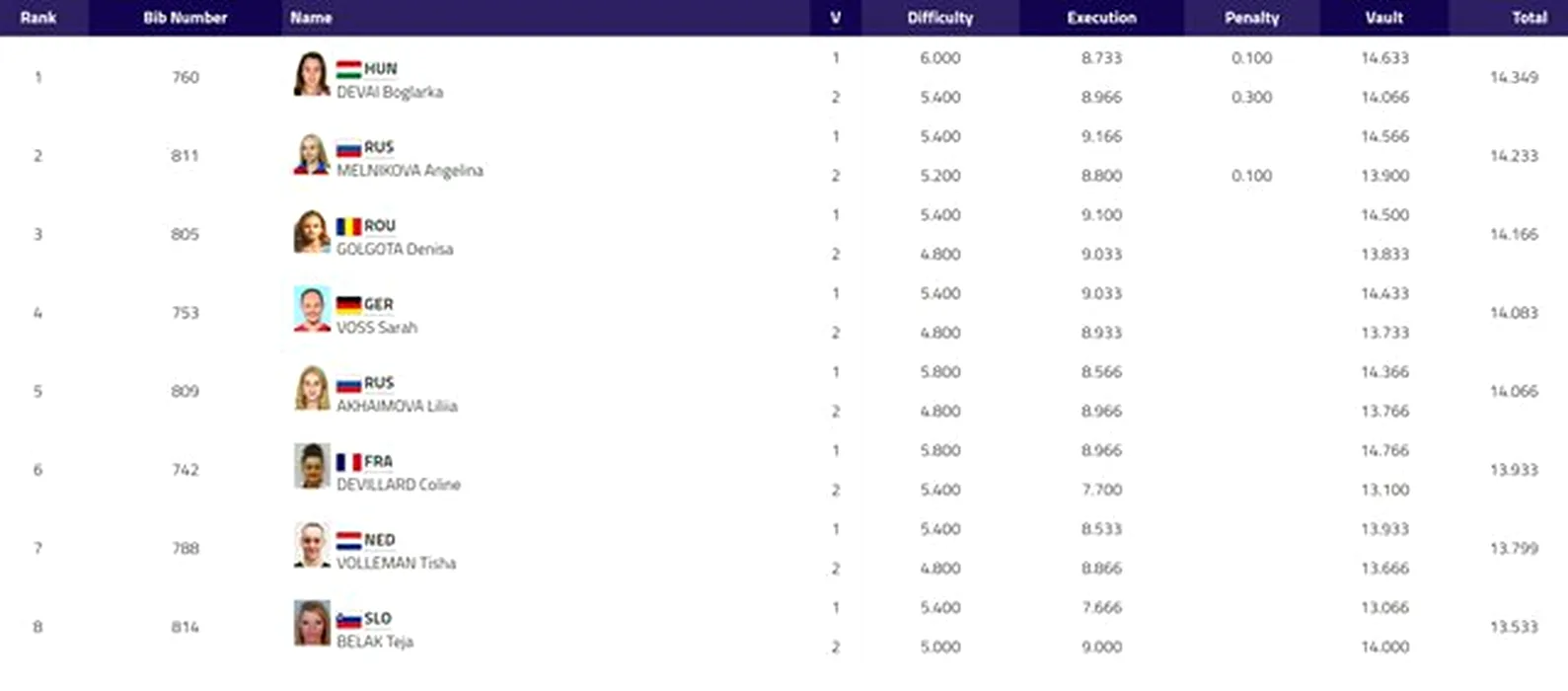
Task: Open GOLGOTA Denisa's athlete photo
Action: pos(312,231)
